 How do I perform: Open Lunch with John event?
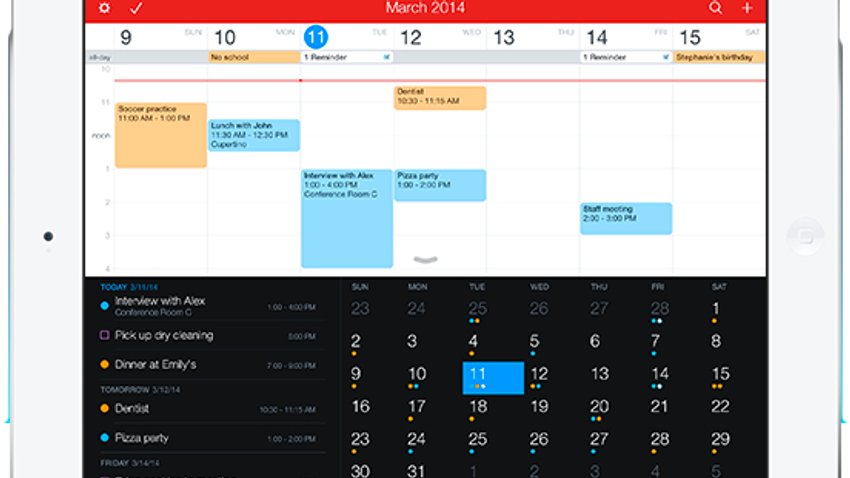click(254, 135)
